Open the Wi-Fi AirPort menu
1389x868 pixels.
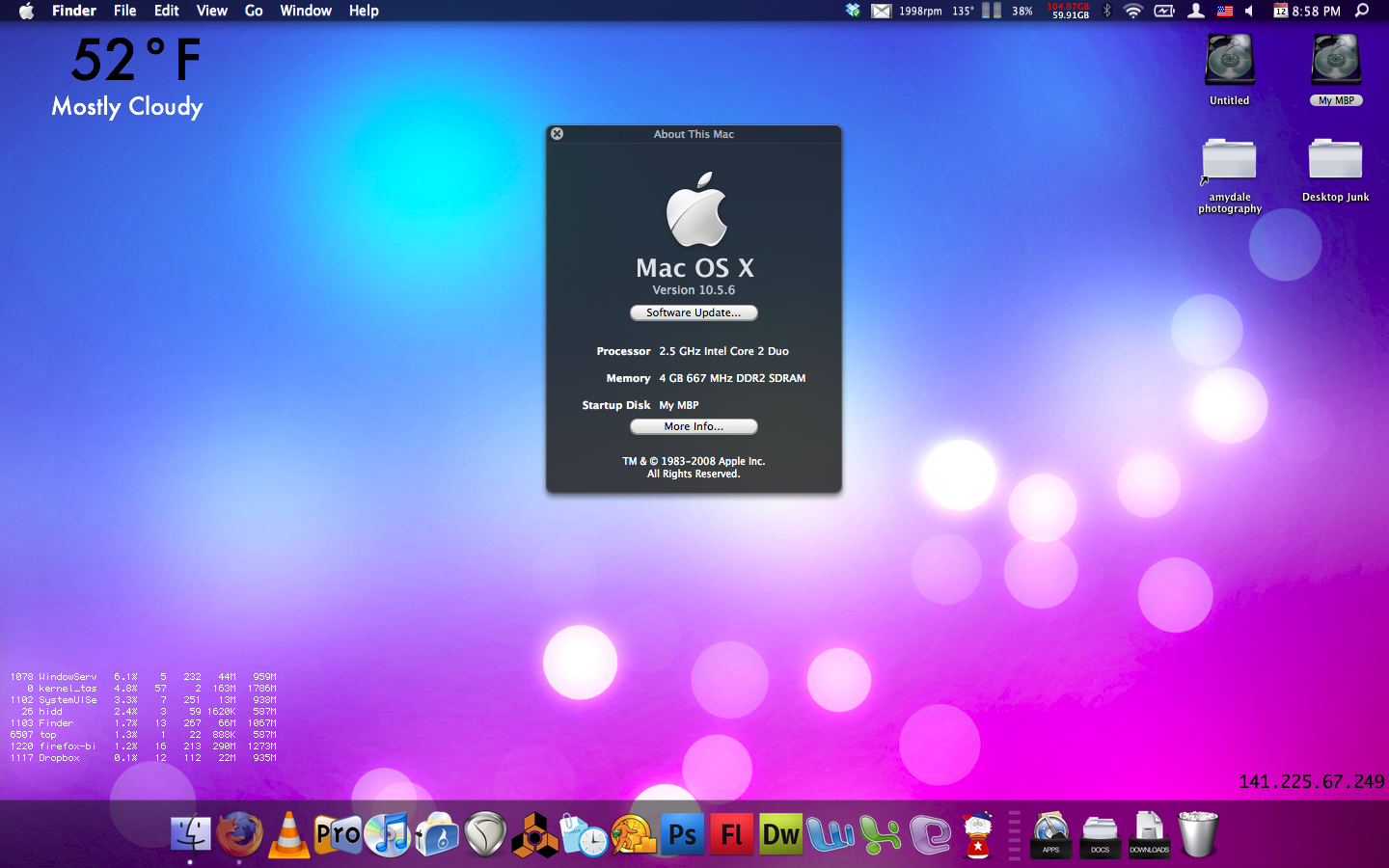click(1134, 11)
